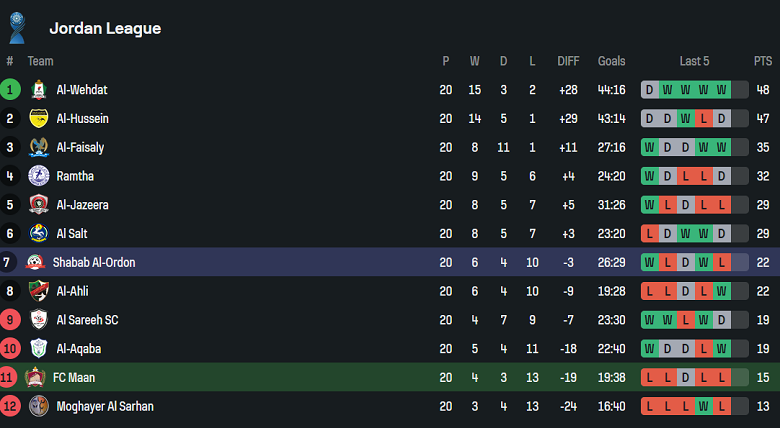
Task: Click the Jordan League title
Action: (x=104, y=28)
